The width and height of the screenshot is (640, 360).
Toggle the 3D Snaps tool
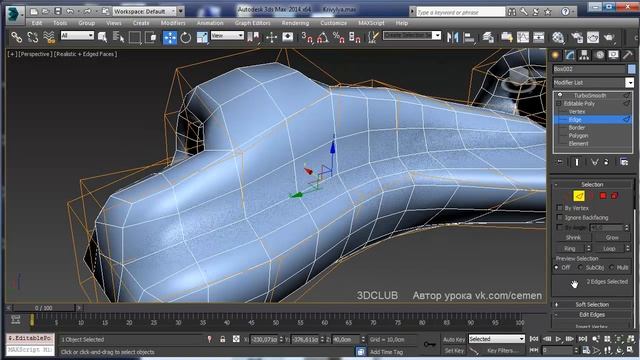point(307,38)
